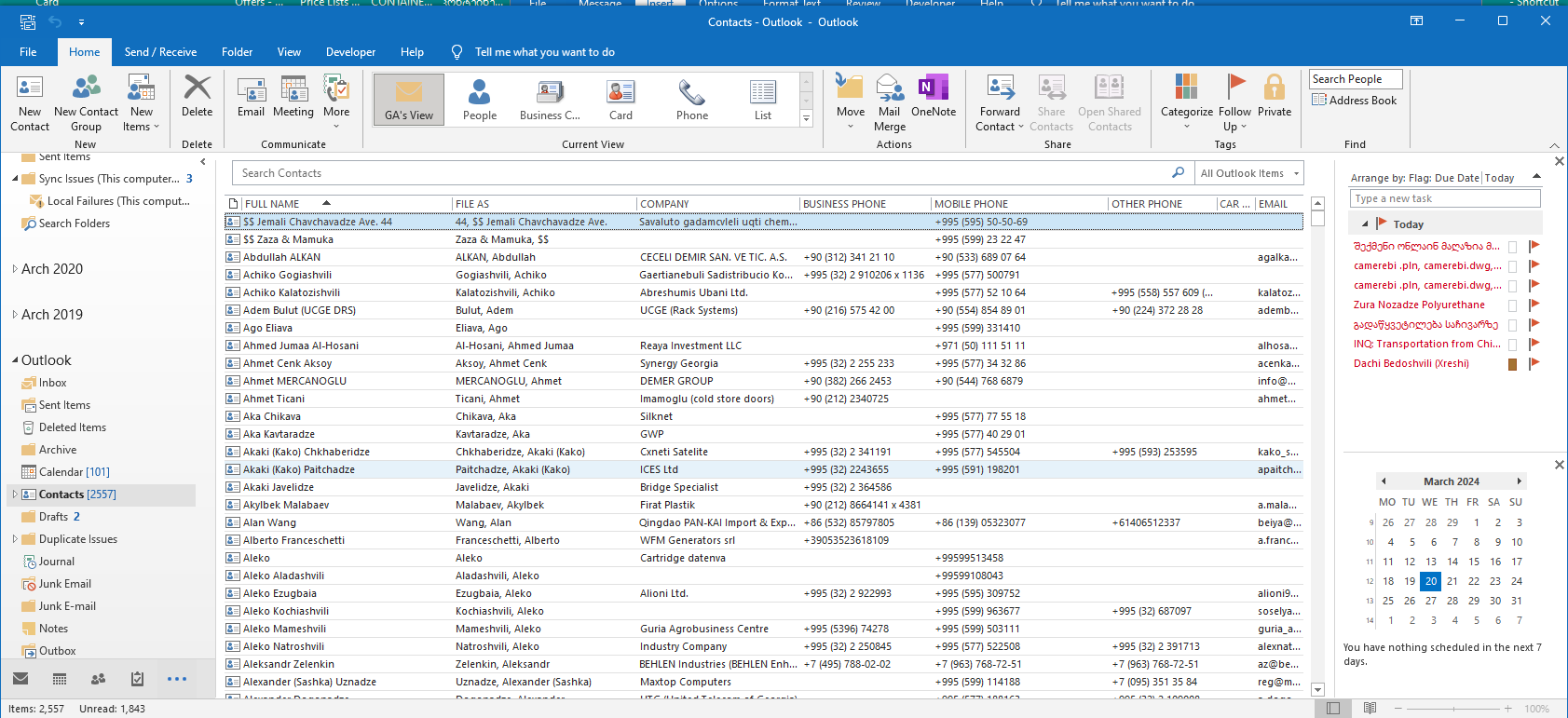This screenshot has height=718, width=1568.
Task: Close the To-Do task pane
Action: point(1559,161)
